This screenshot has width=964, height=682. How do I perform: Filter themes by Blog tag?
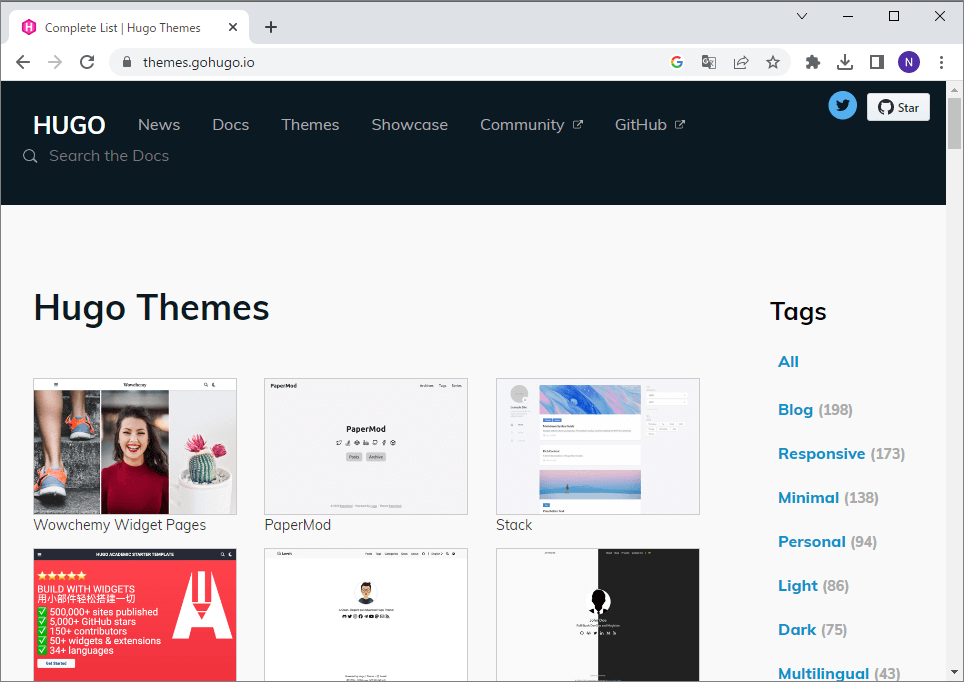point(795,409)
